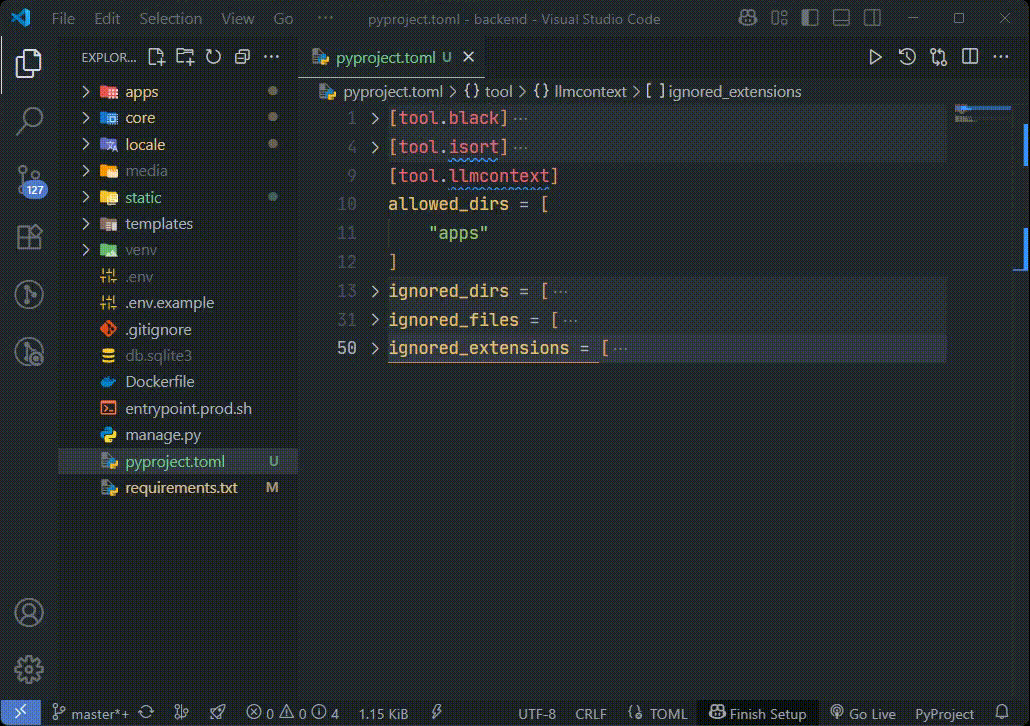Run the file with the play button

pyautogui.click(x=875, y=57)
